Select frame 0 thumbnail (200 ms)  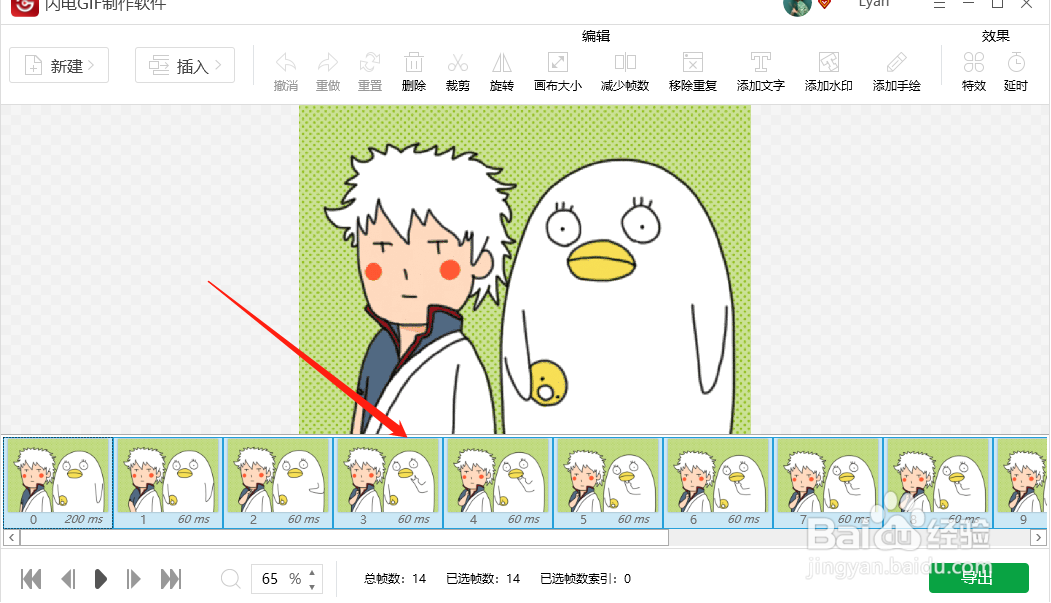click(x=58, y=482)
